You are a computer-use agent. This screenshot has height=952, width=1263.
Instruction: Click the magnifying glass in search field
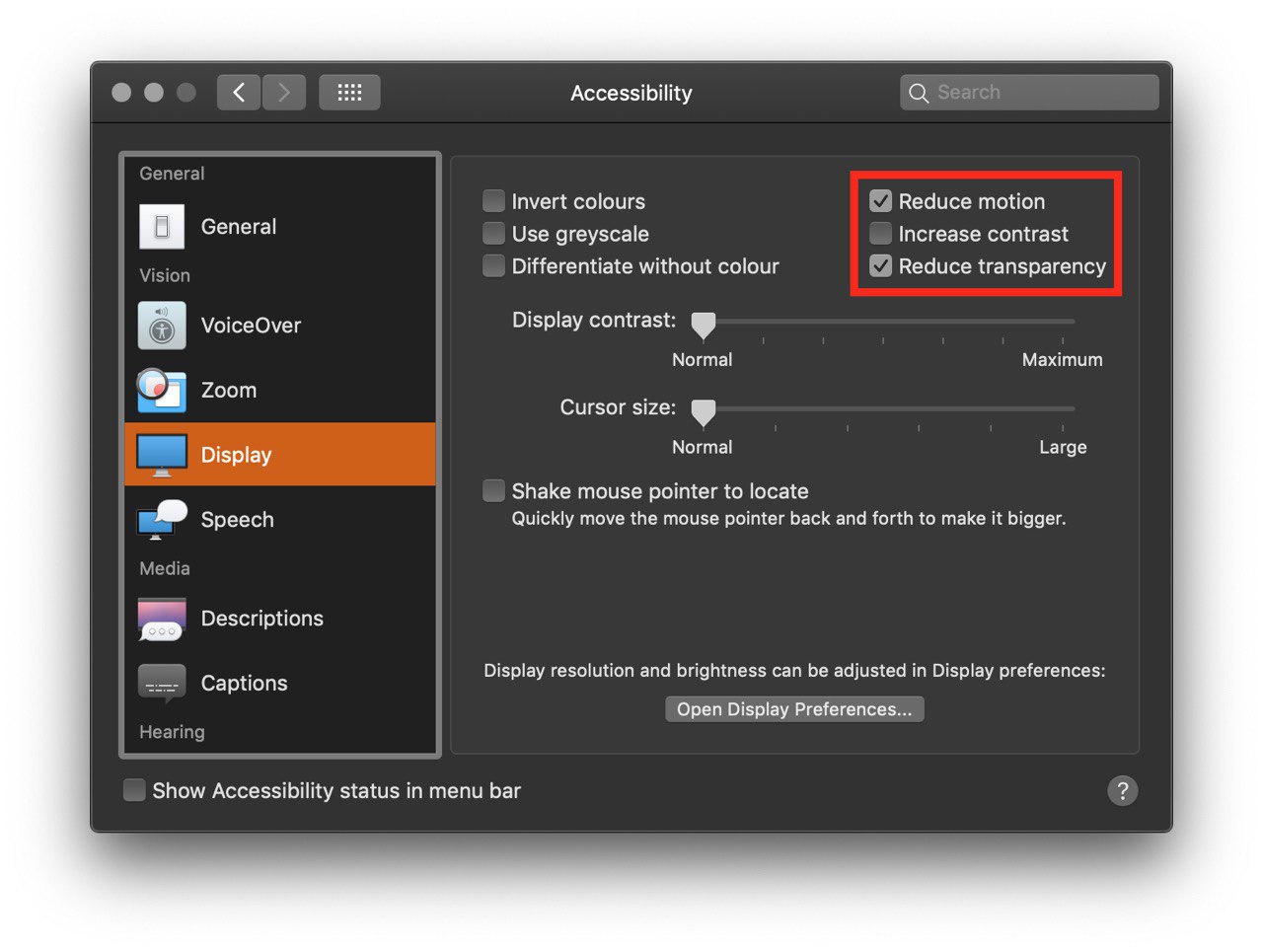(x=919, y=93)
